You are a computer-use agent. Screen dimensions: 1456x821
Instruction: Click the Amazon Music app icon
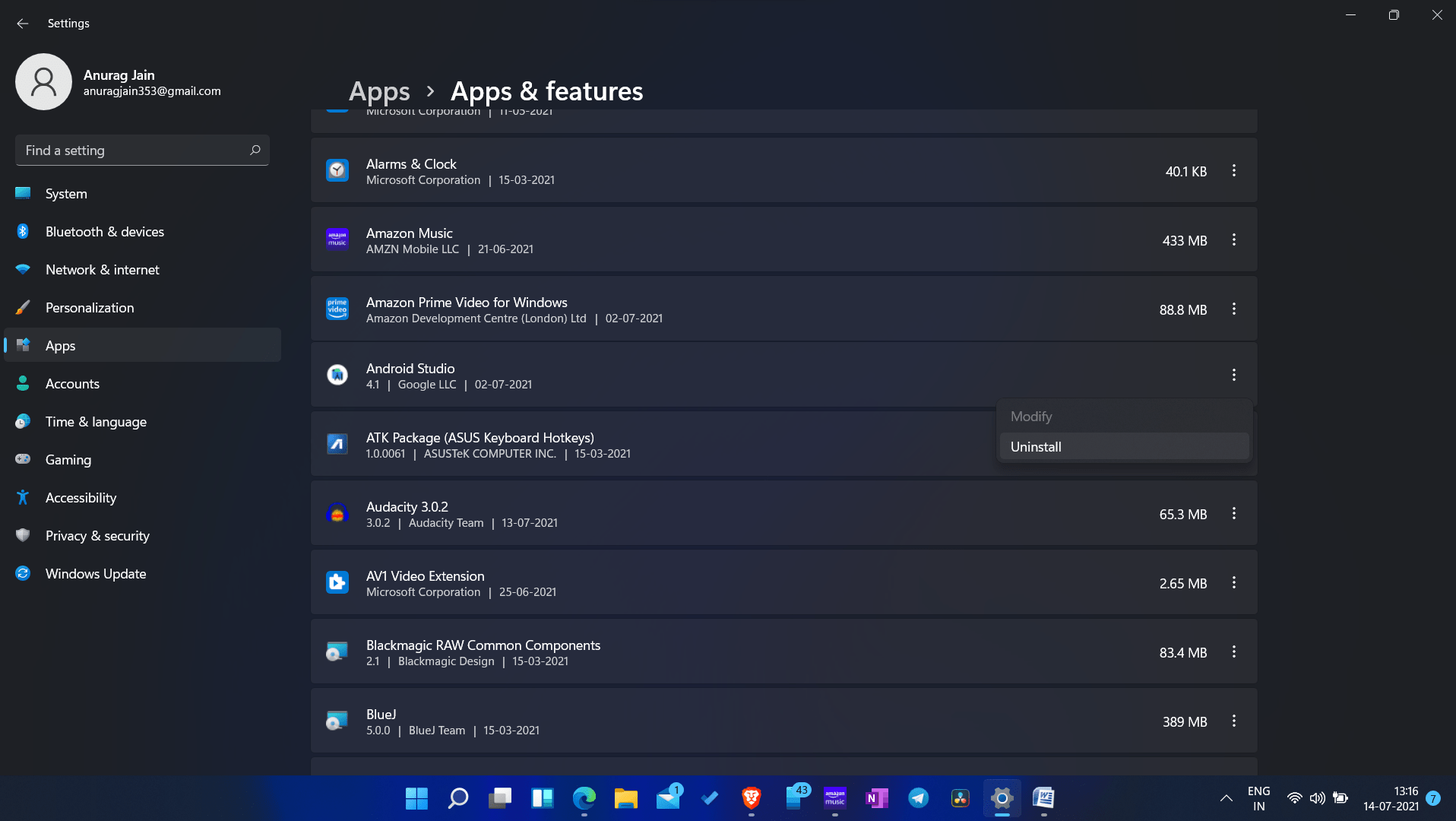pos(337,239)
